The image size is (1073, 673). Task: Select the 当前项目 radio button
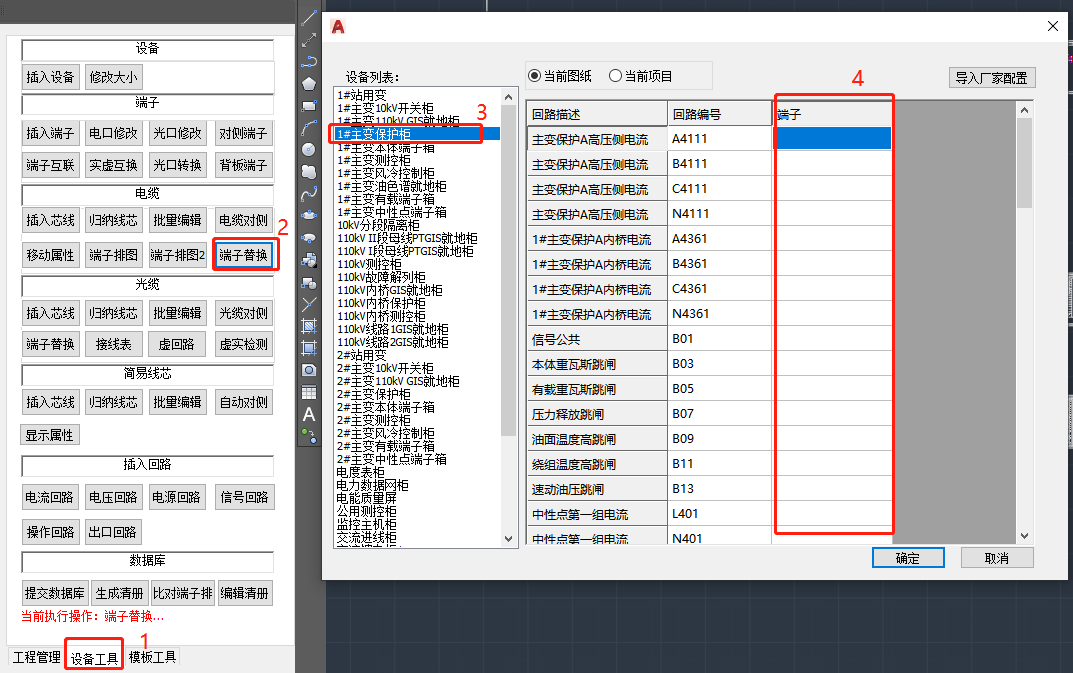pos(615,76)
